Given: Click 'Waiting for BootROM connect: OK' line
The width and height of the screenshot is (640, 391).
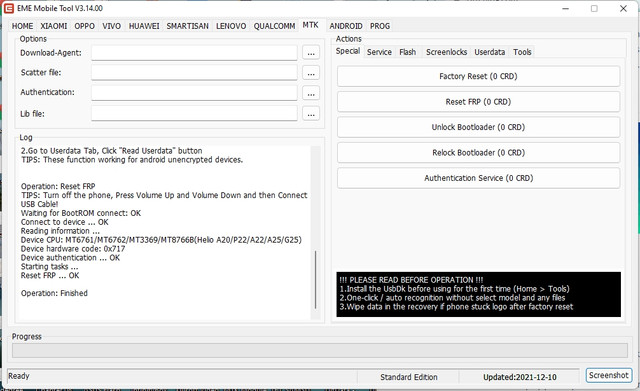Looking at the screenshot, I should coord(81,213).
